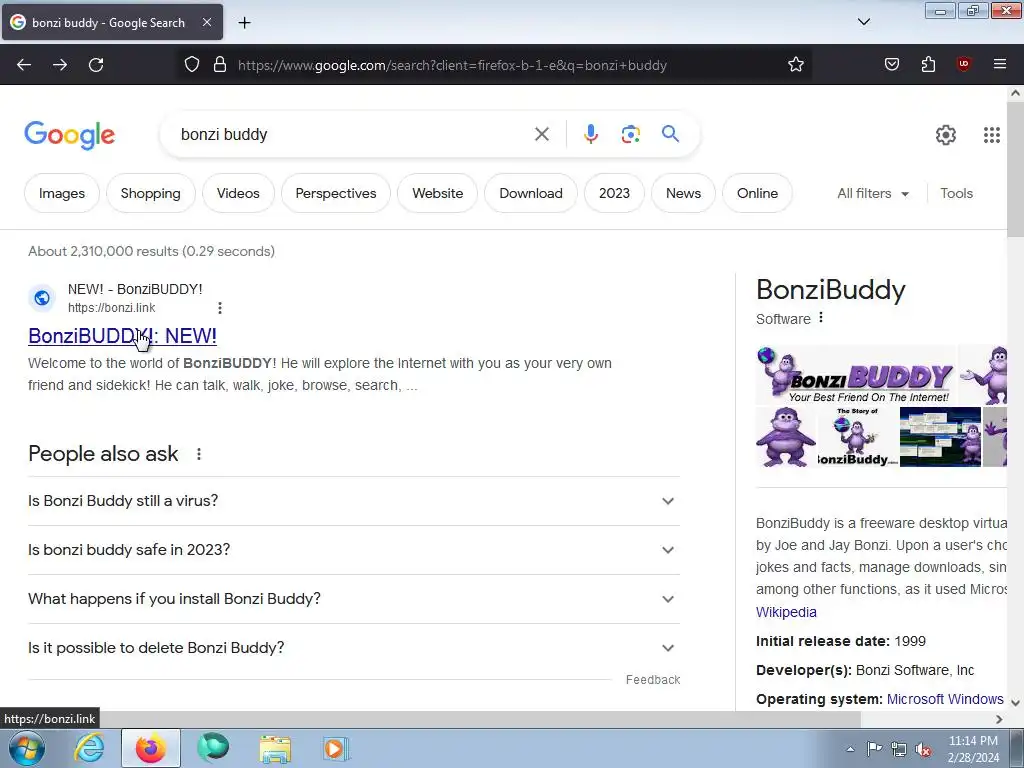Select the Website filter chip
The image size is (1024, 768).
[438, 193]
